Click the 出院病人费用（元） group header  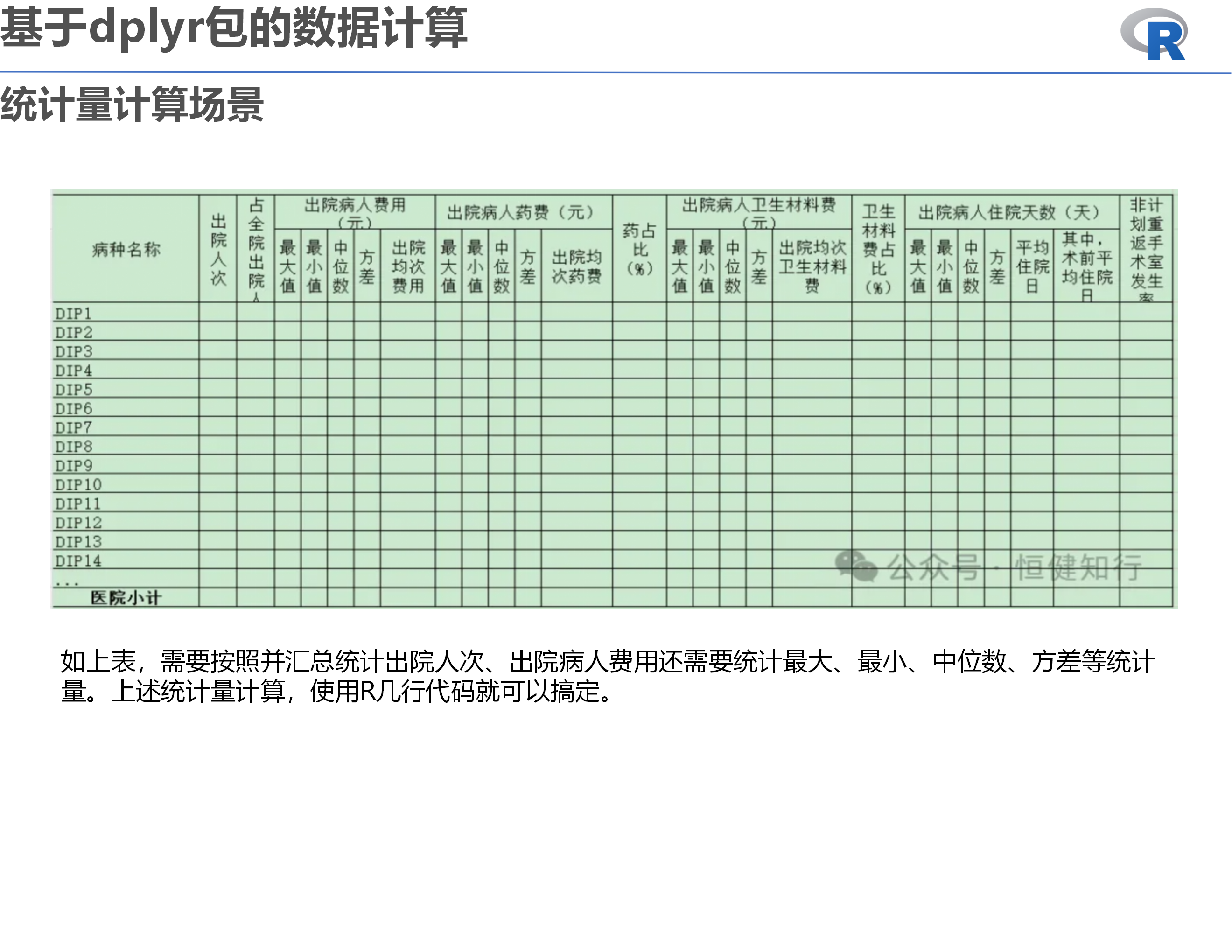click(355, 212)
